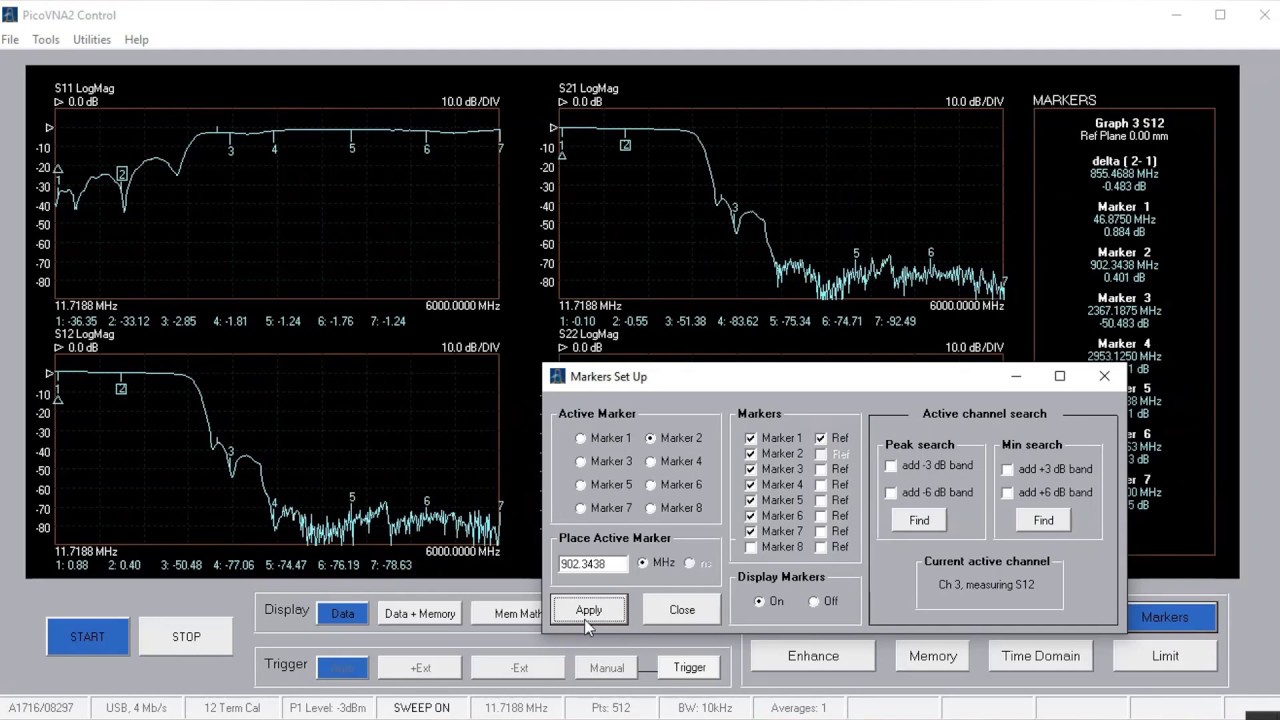Click 12 Term Cal status entry
Screen dimensions: 1280x720
232,708
